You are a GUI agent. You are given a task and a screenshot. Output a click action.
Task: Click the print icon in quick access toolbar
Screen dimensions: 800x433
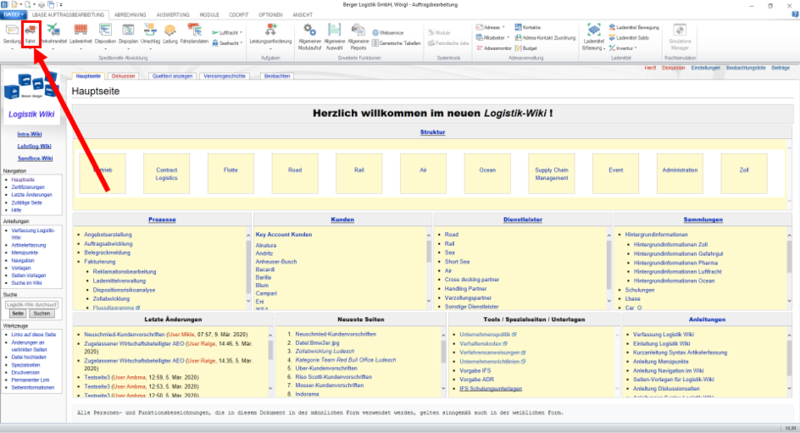[42, 5]
